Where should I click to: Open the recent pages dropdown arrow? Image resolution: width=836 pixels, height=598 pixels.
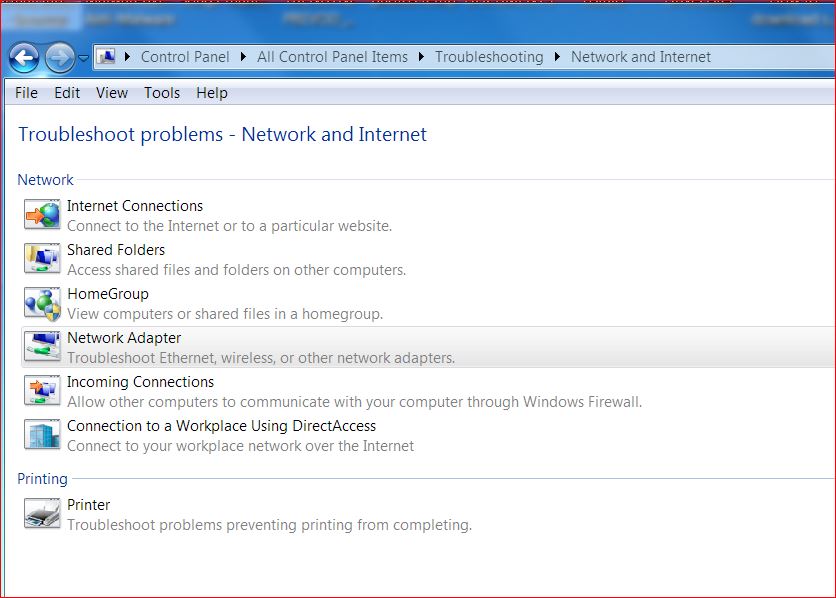coord(84,57)
